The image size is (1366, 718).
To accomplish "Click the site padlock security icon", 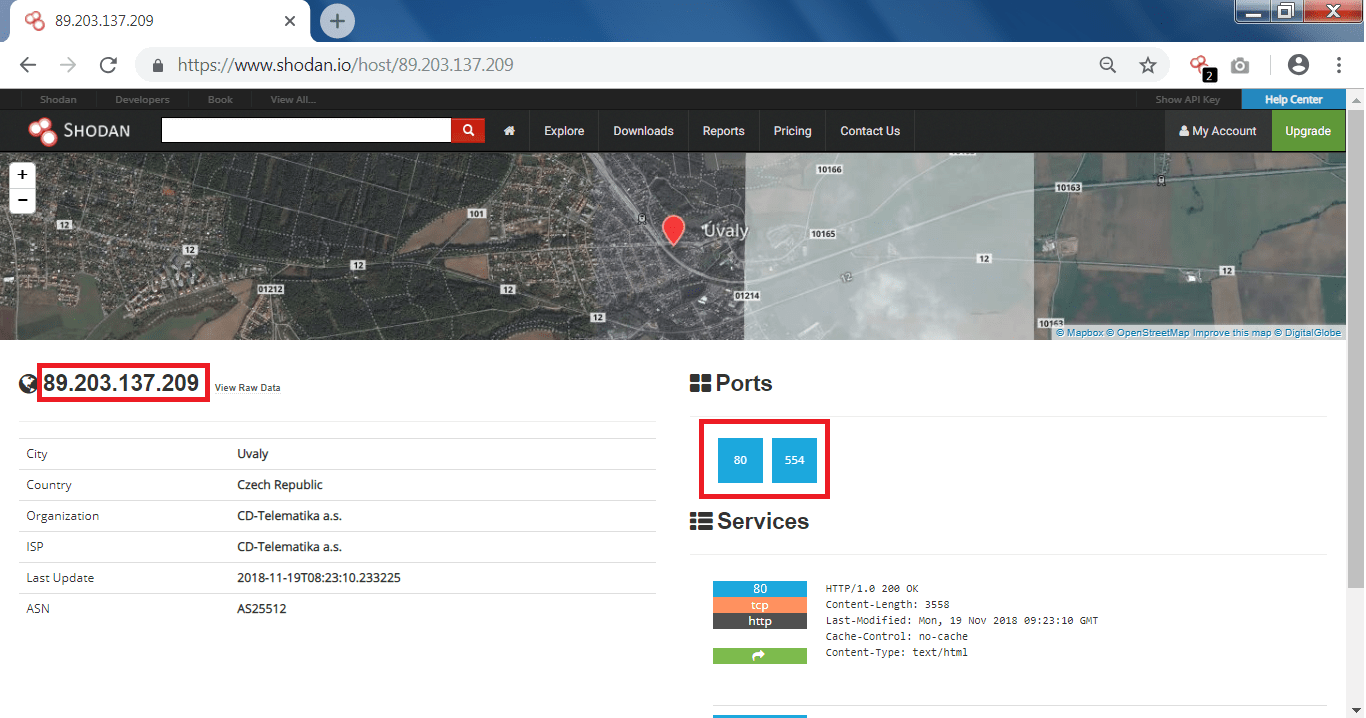I will tap(157, 65).
